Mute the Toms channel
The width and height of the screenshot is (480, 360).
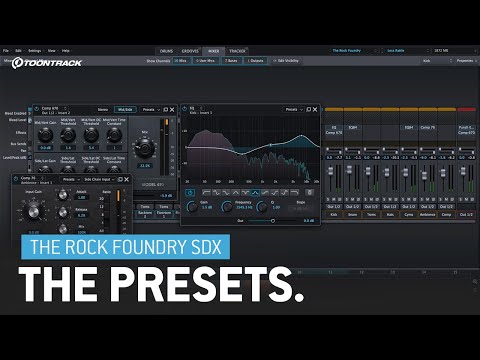pyautogui.click(x=371, y=199)
